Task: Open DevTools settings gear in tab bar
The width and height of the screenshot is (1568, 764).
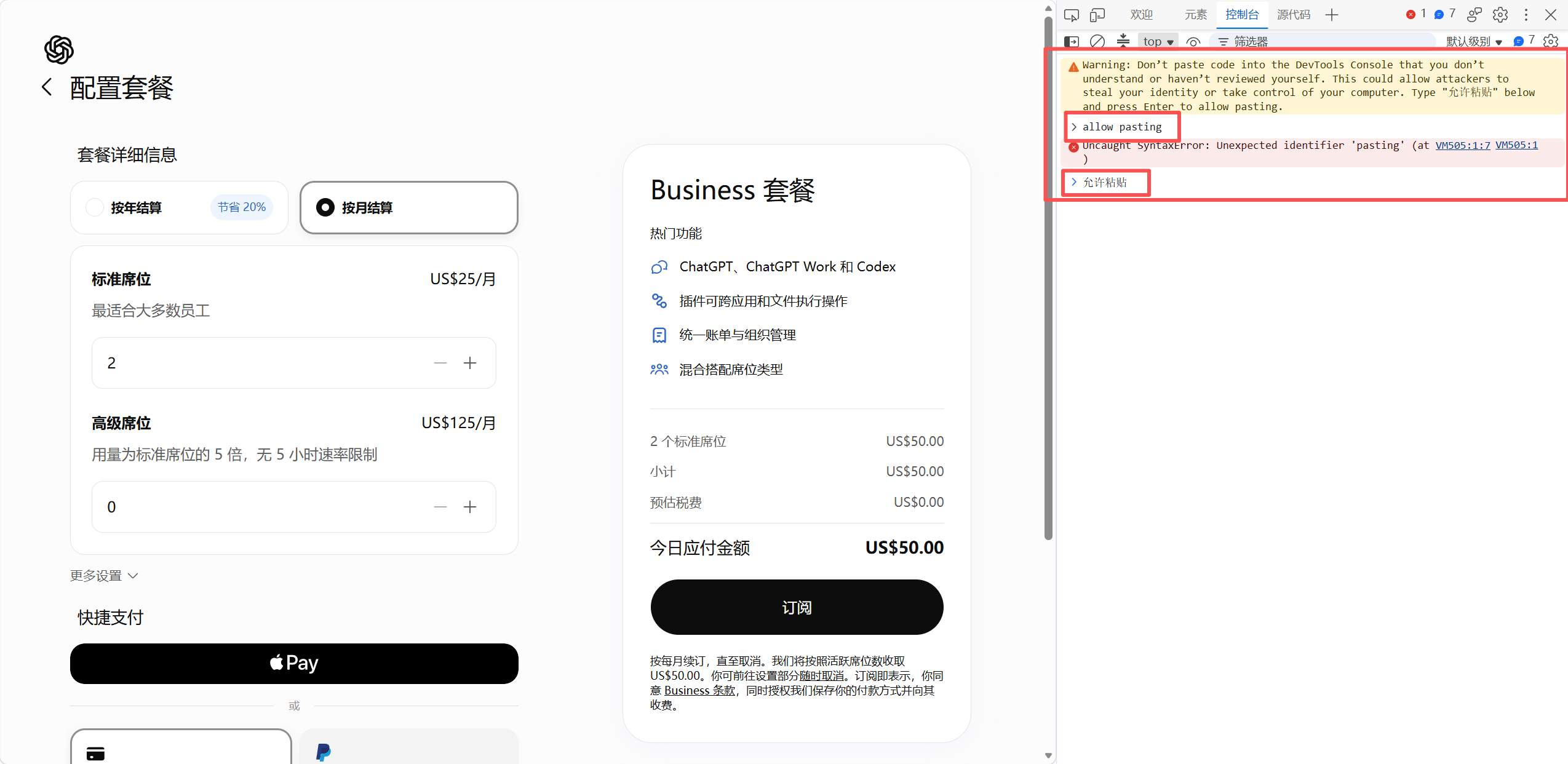Action: (x=1500, y=15)
